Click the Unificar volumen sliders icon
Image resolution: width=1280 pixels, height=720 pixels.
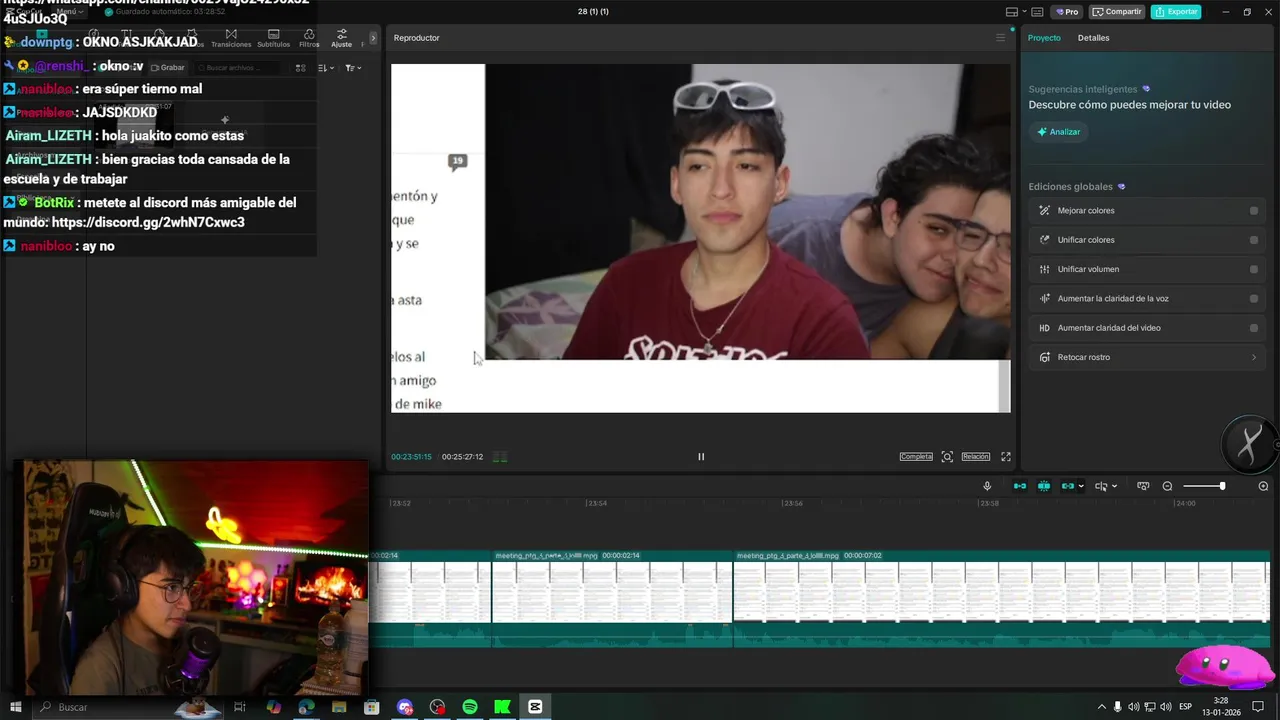click(x=1044, y=269)
